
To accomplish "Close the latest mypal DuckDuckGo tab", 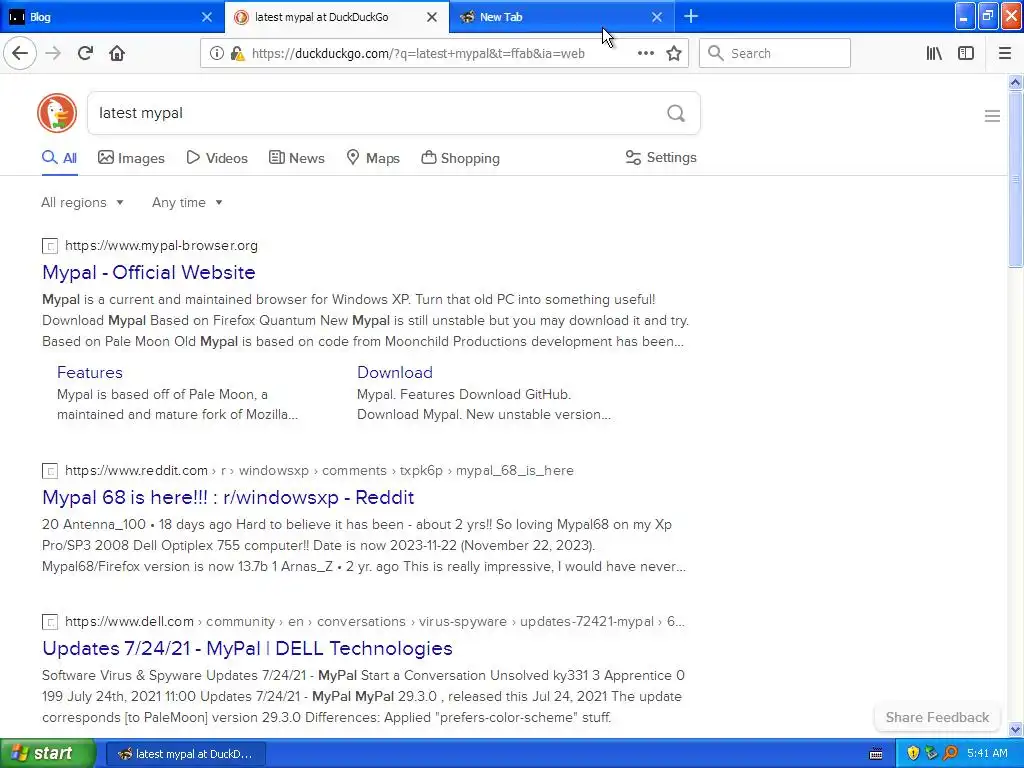I will (432, 17).
